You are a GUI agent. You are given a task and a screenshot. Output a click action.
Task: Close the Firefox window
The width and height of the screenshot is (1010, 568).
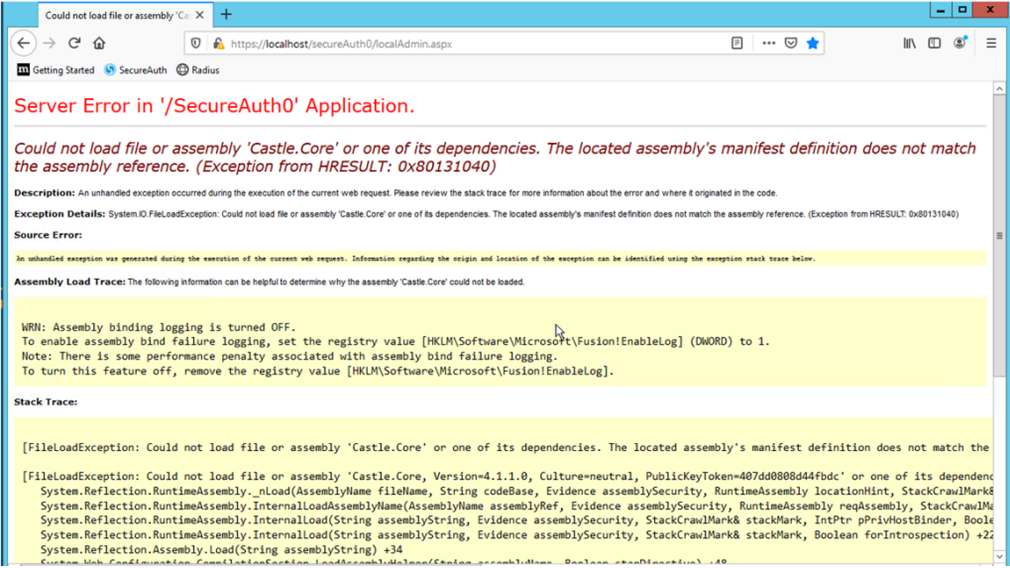point(990,10)
